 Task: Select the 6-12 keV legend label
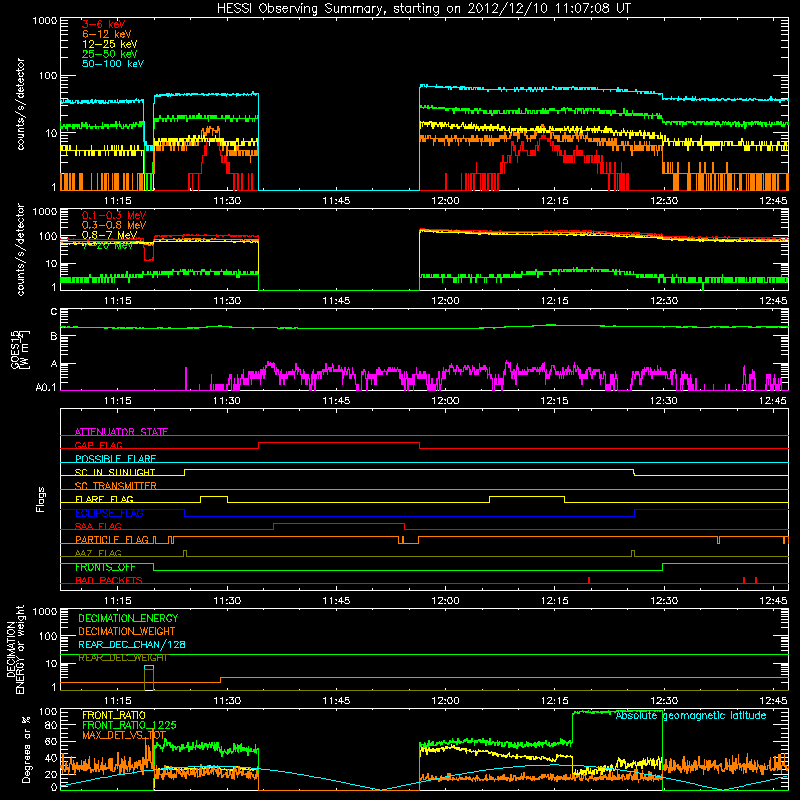107,34
